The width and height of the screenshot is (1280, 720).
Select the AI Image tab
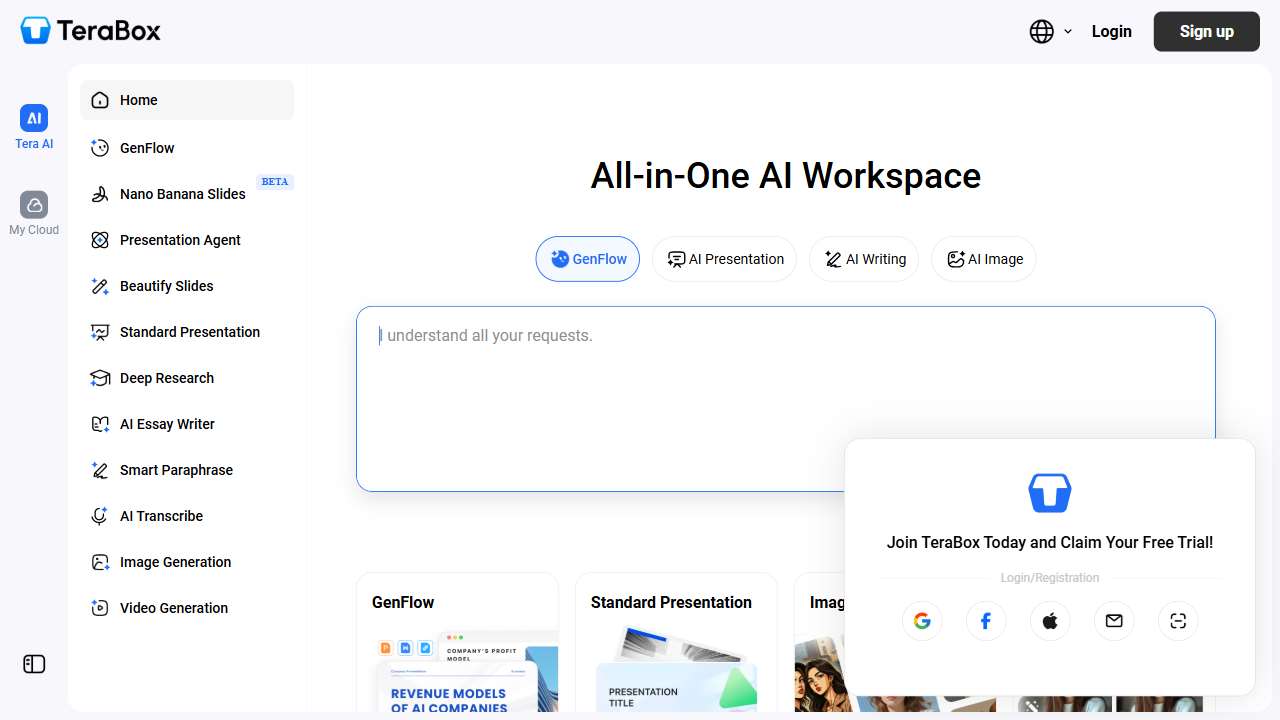click(984, 259)
